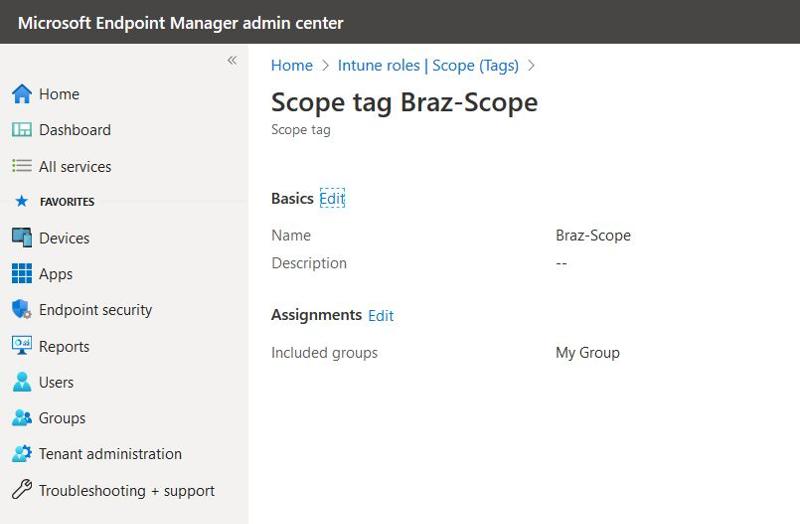Click the Assignments section heading

(316, 315)
